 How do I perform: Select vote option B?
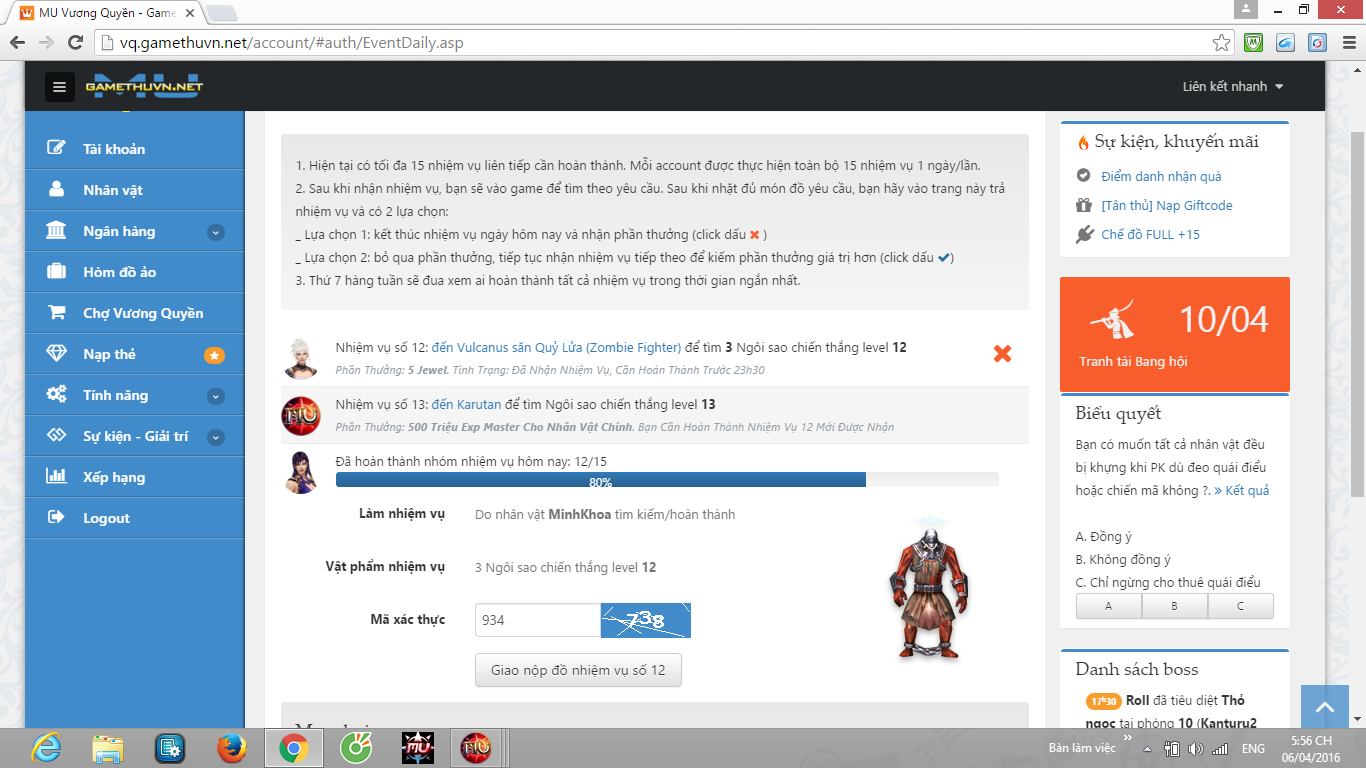1174,606
